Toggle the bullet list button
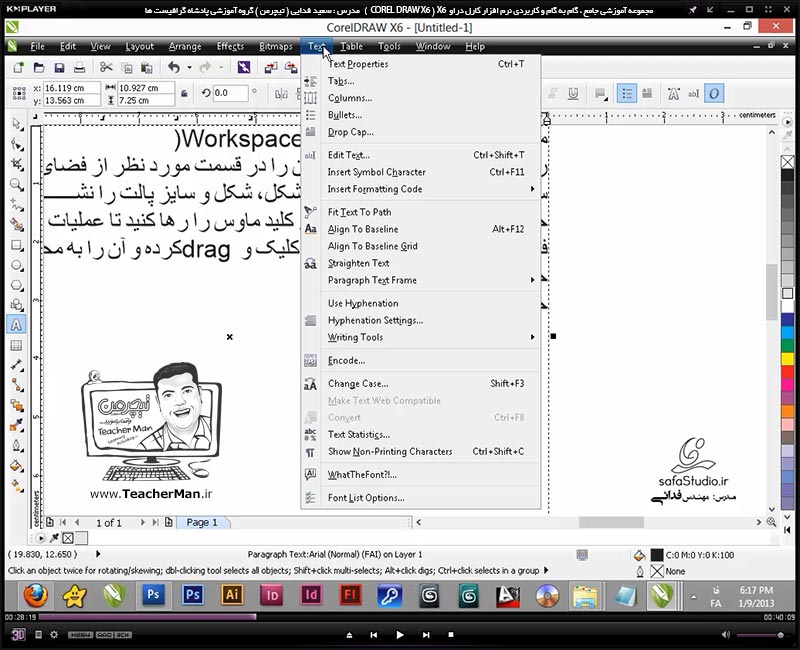 pyautogui.click(x=627, y=93)
